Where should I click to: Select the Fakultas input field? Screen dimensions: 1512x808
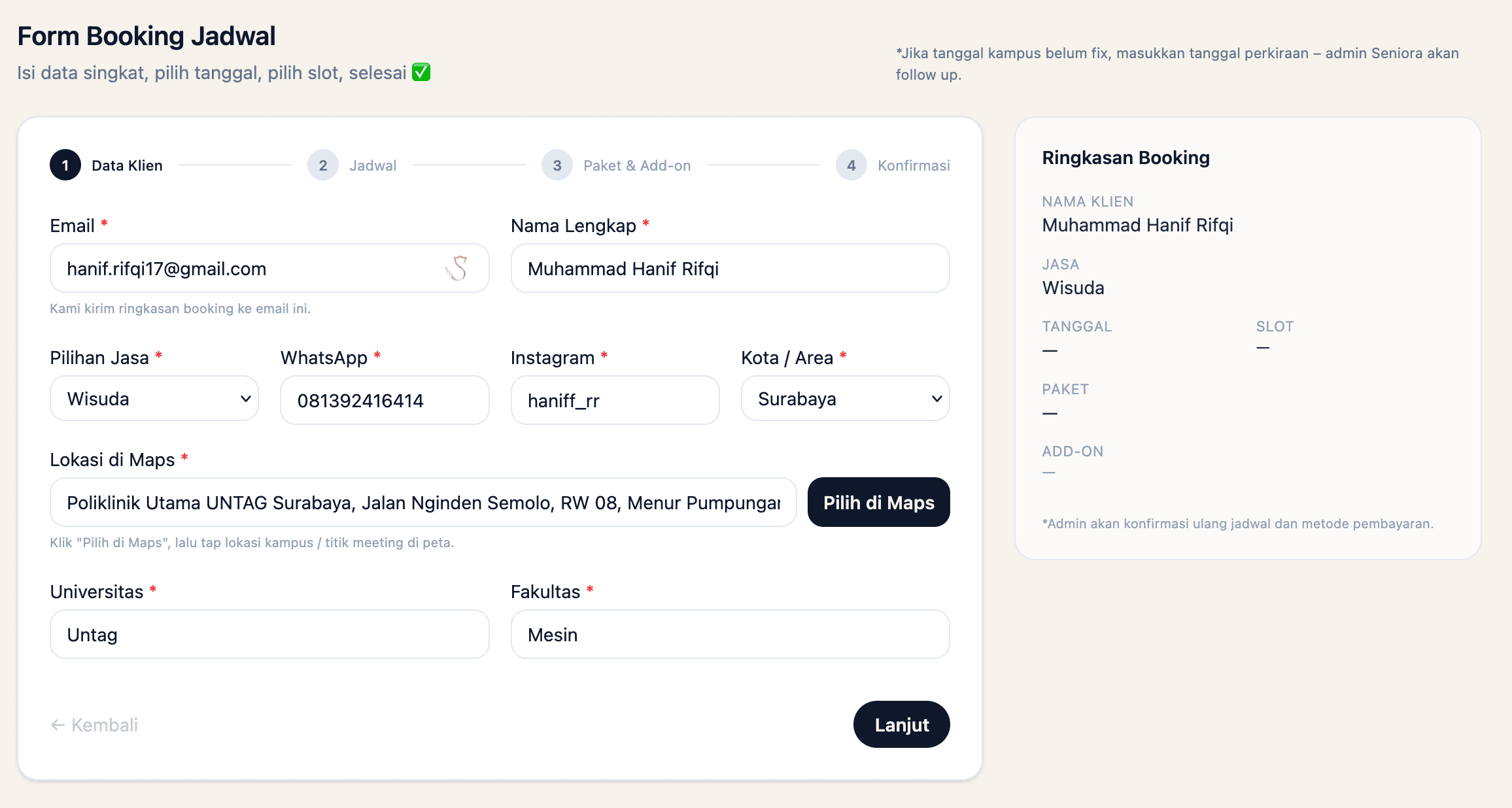[730, 635]
